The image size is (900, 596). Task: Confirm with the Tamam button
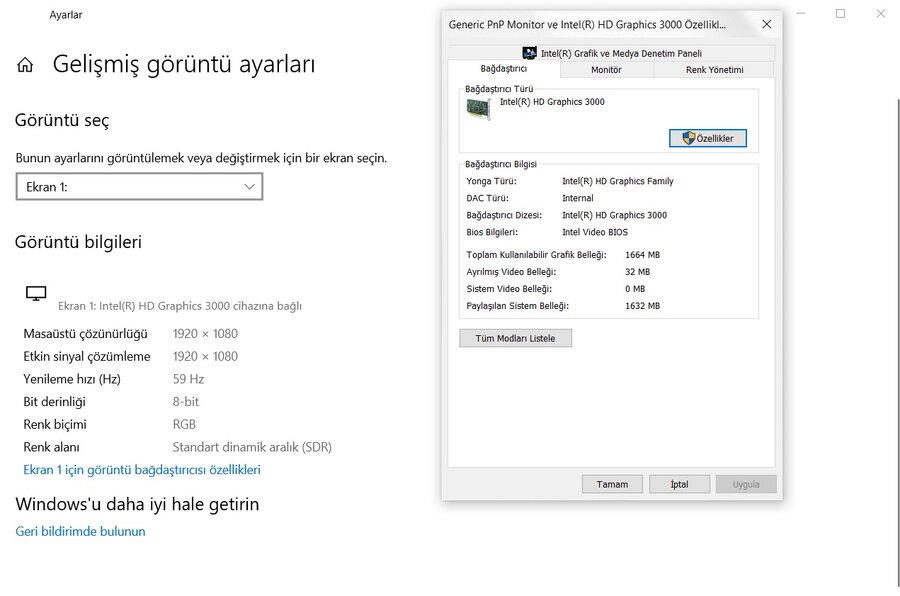(x=612, y=484)
